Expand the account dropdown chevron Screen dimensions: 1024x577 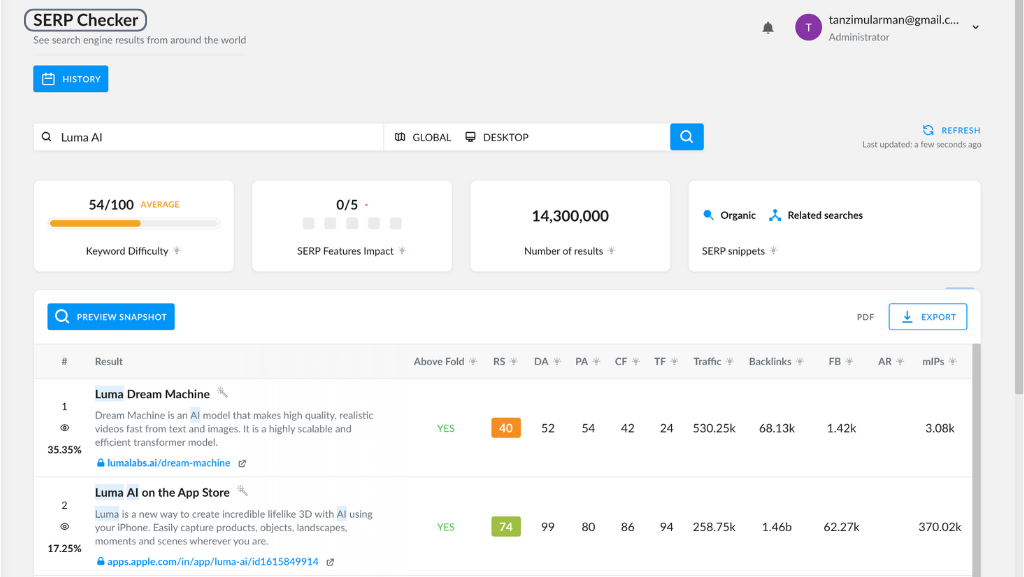pos(975,27)
